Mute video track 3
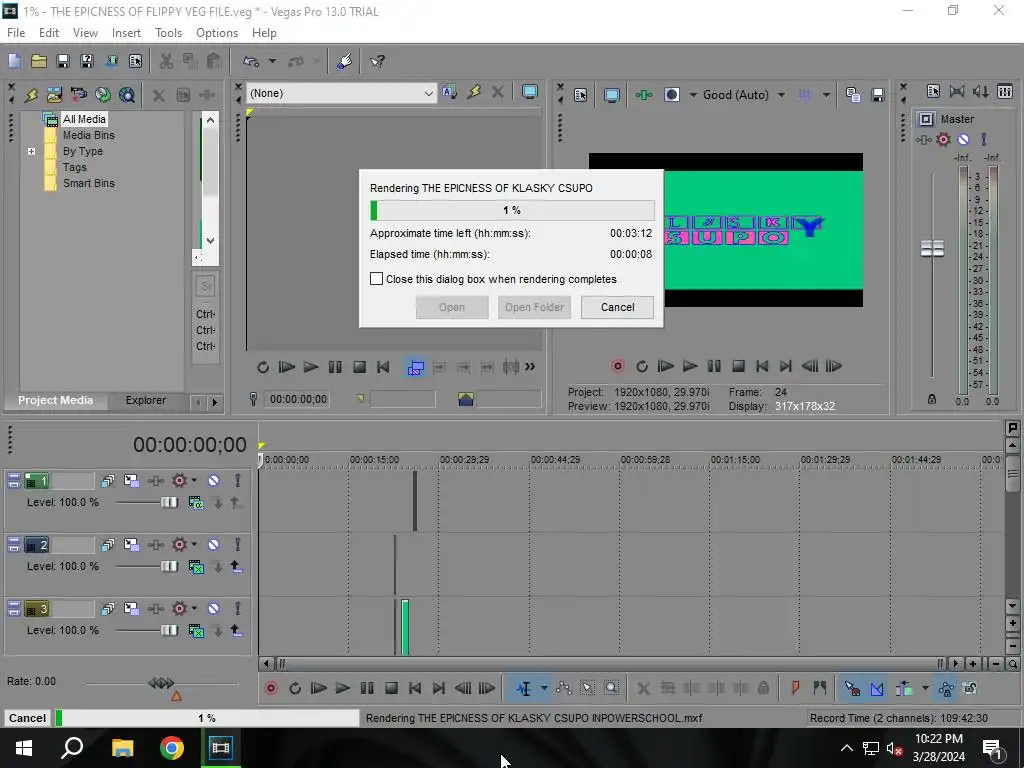The image size is (1024, 768). (214, 609)
